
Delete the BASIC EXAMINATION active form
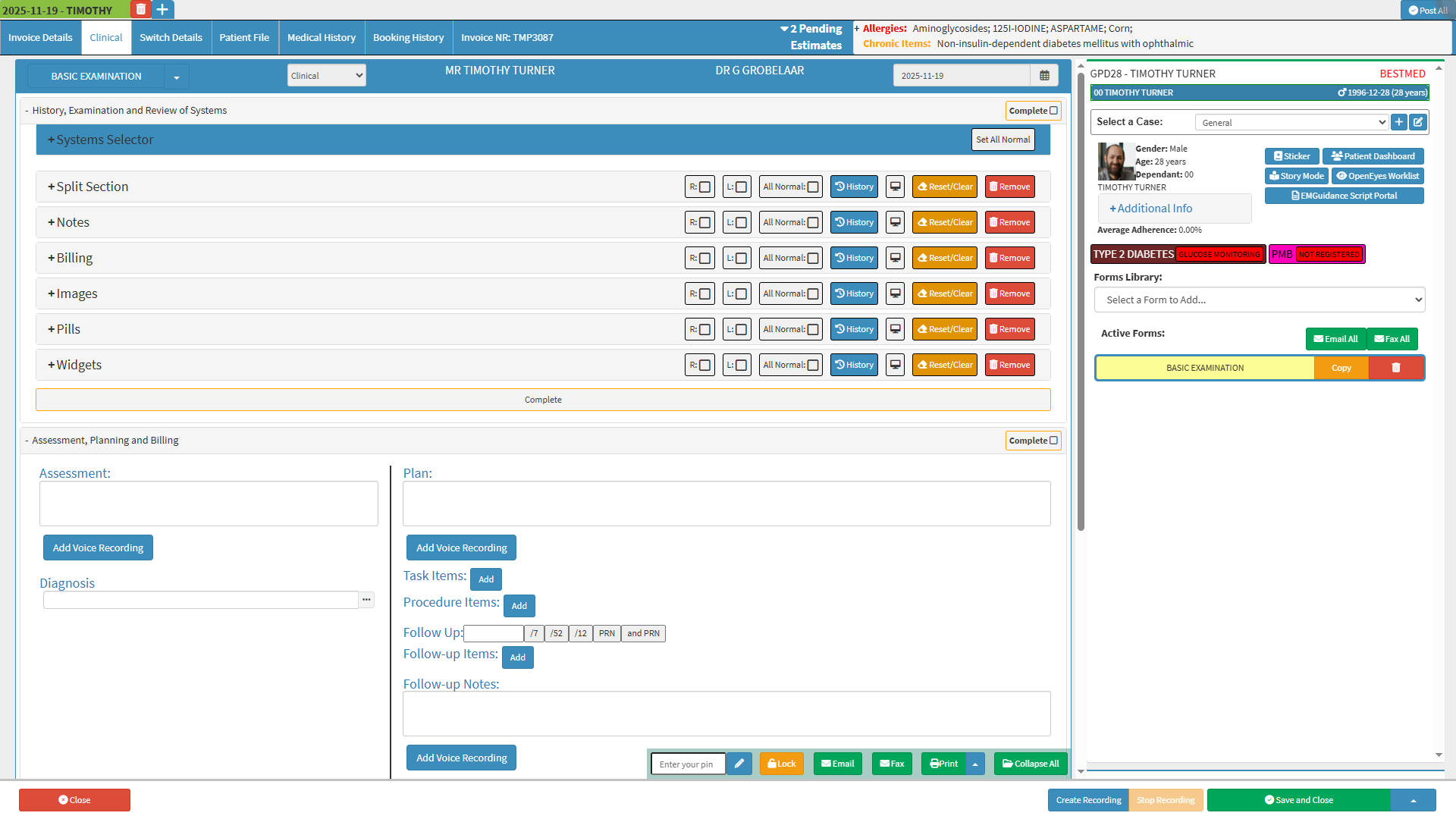[1396, 368]
